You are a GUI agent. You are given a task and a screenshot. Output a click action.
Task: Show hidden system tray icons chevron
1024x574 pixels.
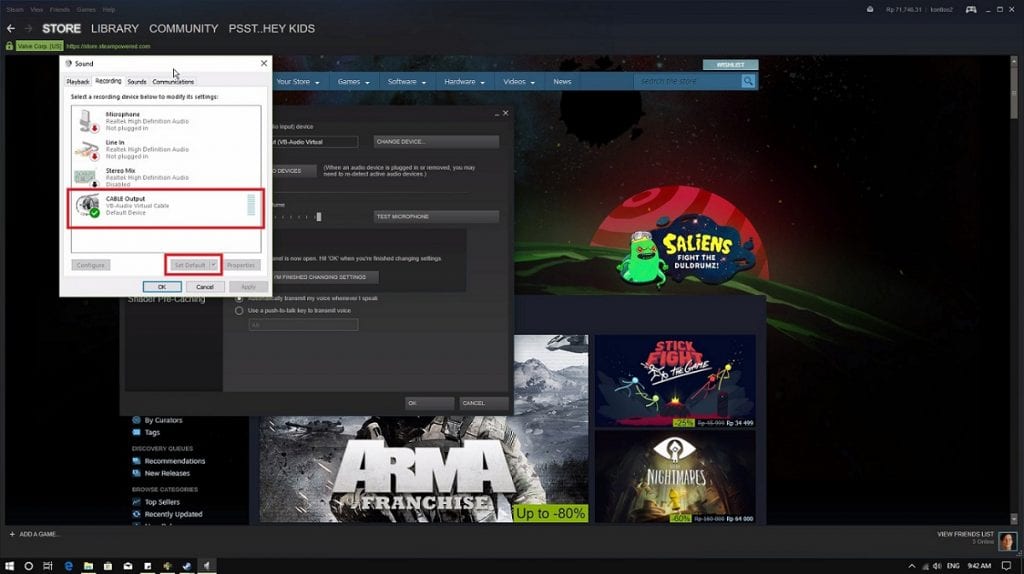[912, 566]
